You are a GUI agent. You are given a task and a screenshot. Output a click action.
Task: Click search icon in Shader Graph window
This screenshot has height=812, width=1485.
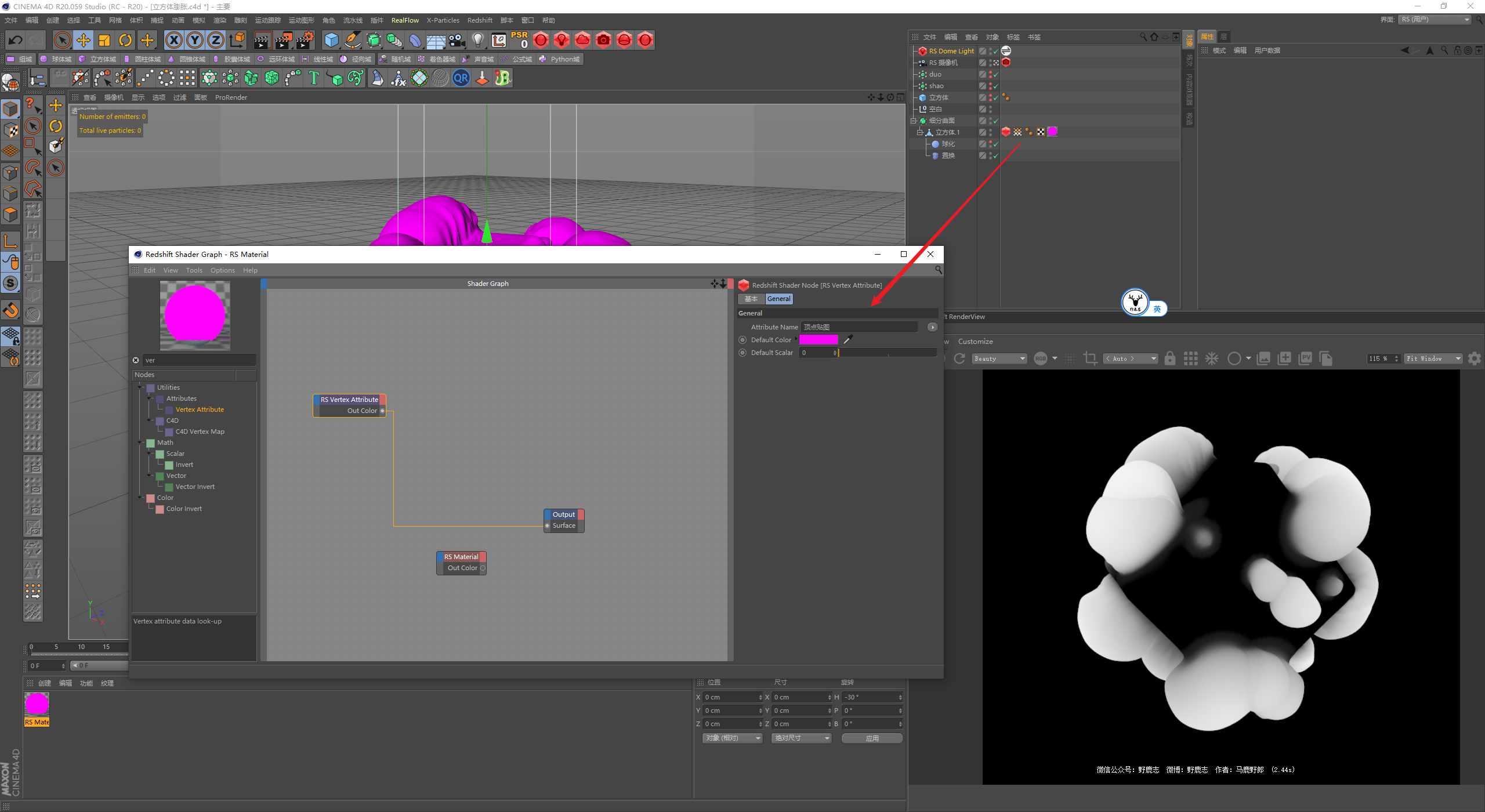point(938,270)
